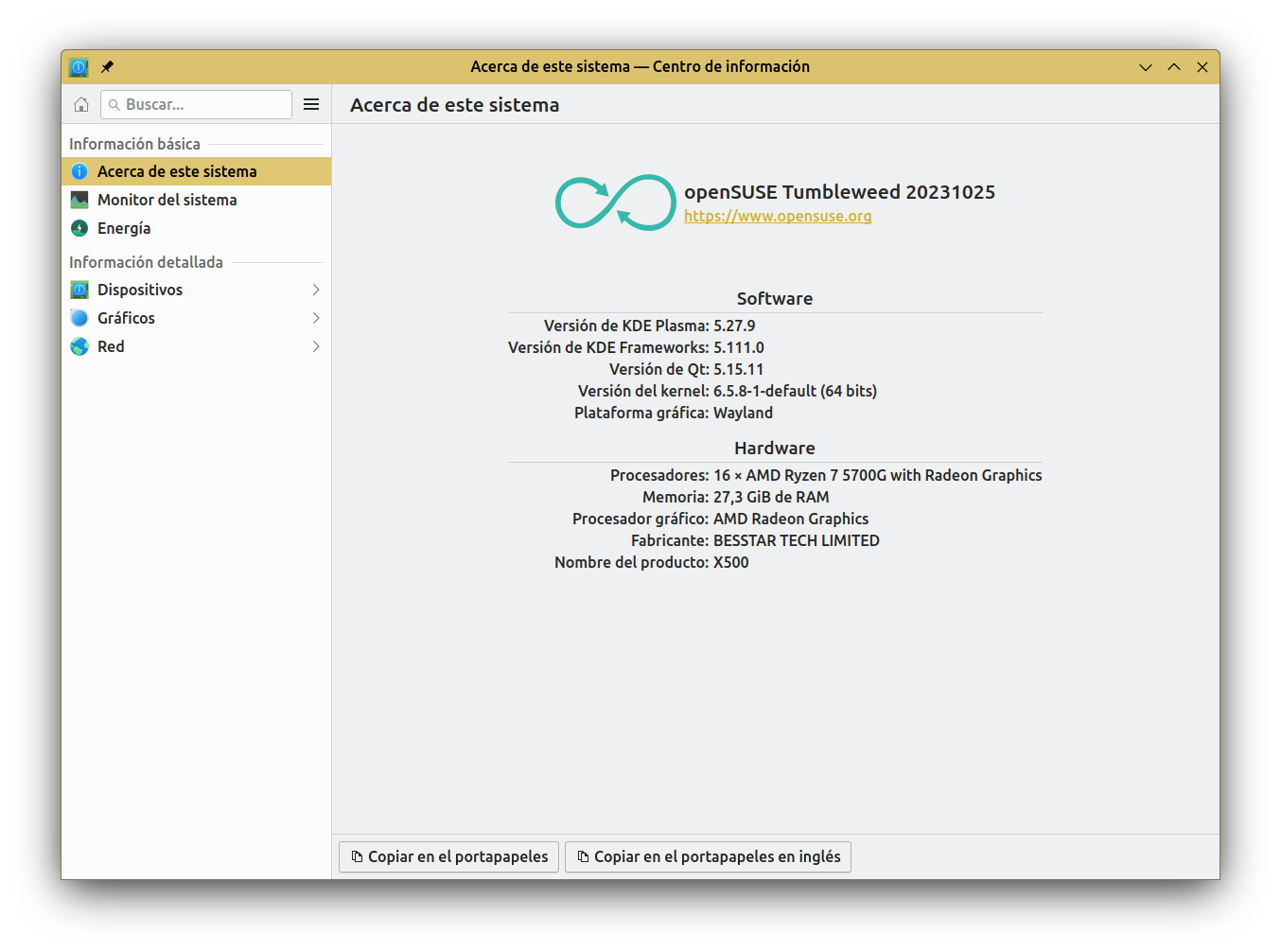Maximize window with the up-chevron title button
Image resolution: width=1281 pixels, height=952 pixels.
pyautogui.click(x=1174, y=67)
